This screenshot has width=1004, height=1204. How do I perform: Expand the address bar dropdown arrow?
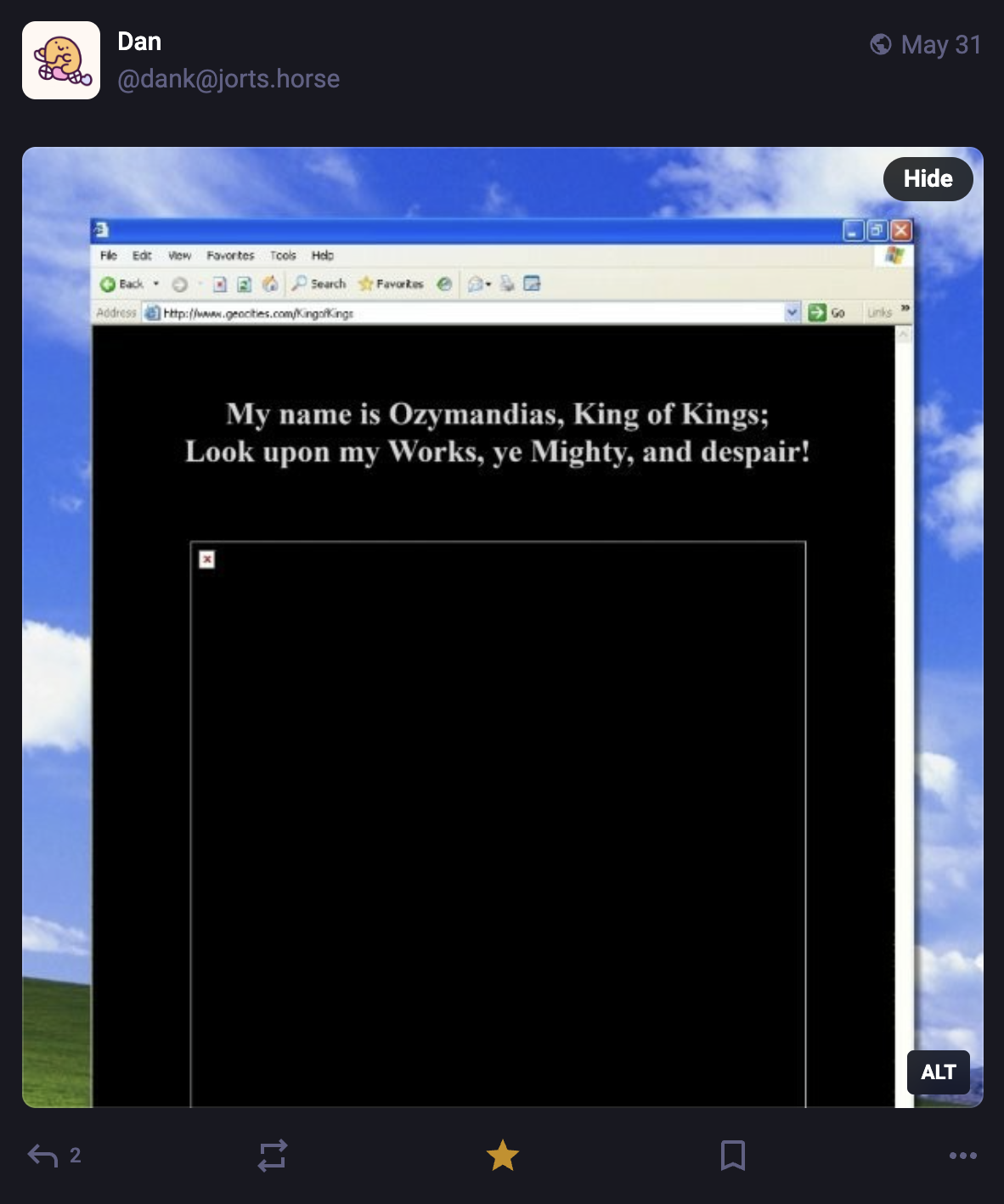click(792, 312)
